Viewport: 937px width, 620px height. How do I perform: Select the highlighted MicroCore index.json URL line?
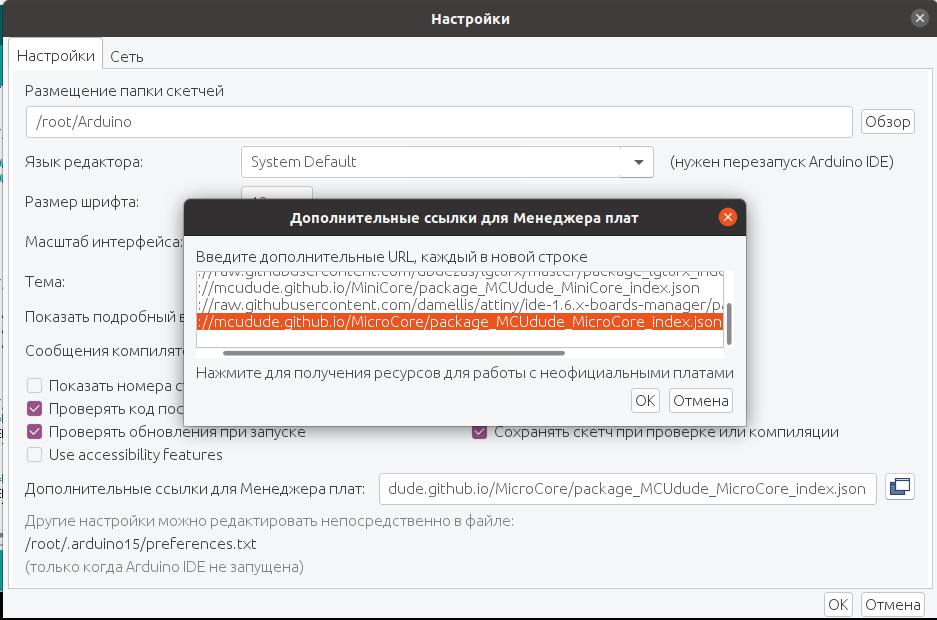pos(460,322)
